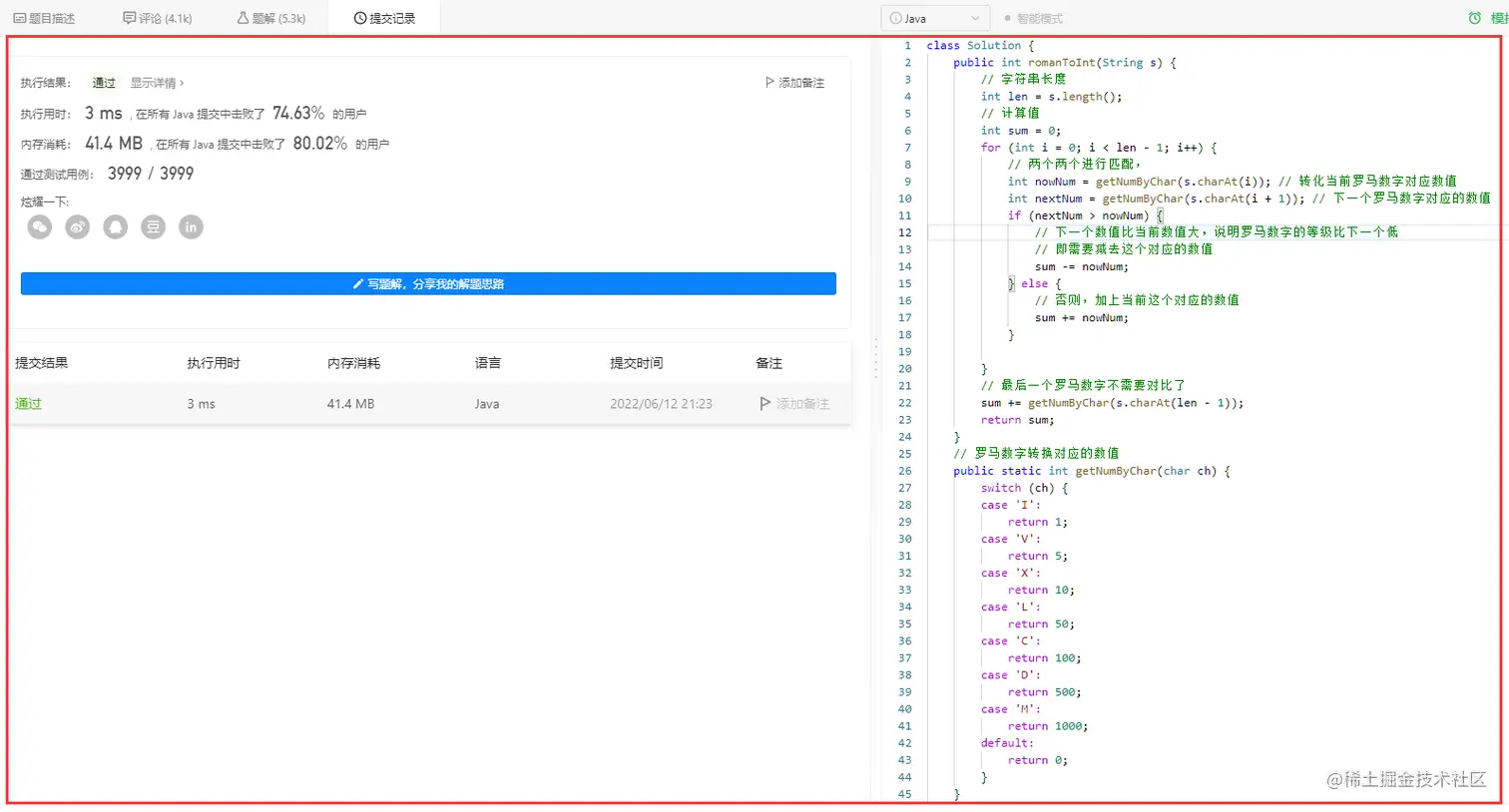Click the 'sum += getNumByChar(s.charAt(len - 1));' line

(x=1112, y=403)
